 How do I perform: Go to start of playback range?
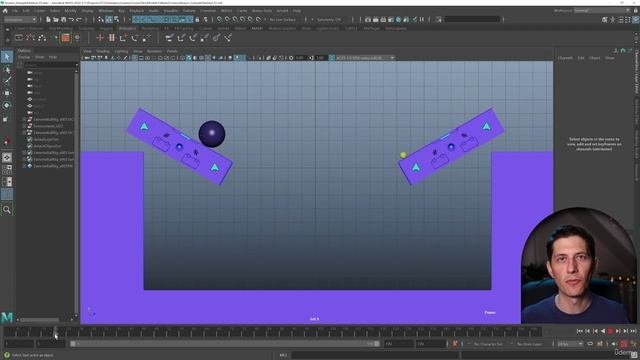tap(580, 331)
